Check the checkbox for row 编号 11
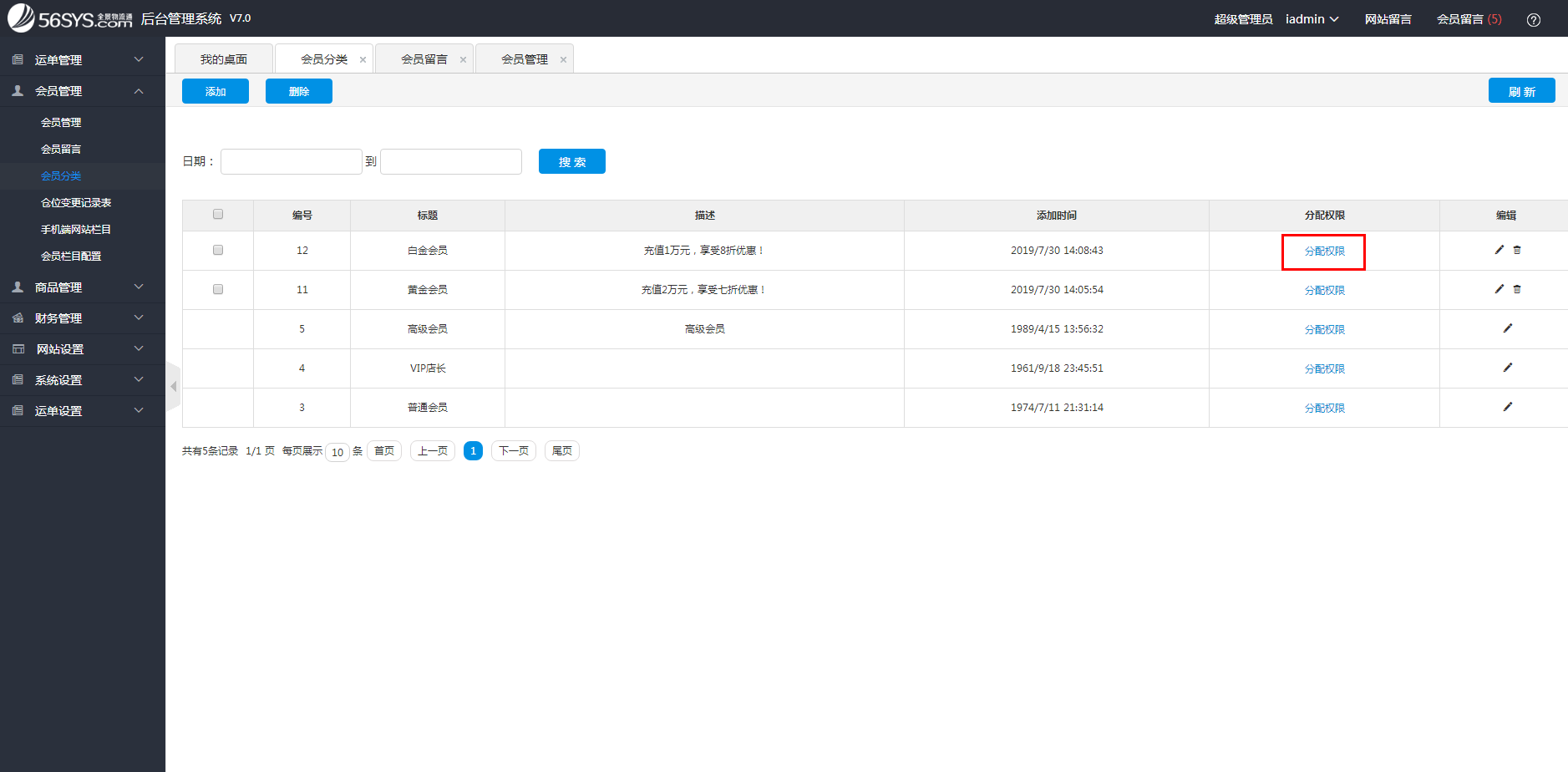The width and height of the screenshot is (1568, 772). pos(217,289)
